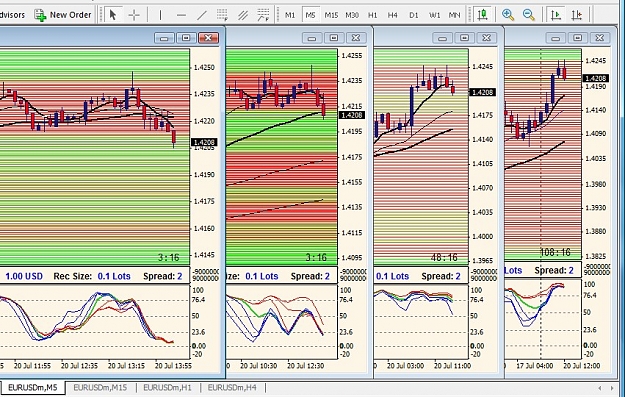Click the 1.3980 price axis label
This screenshot has width=625, height=397.
pyautogui.click(x=596, y=185)
